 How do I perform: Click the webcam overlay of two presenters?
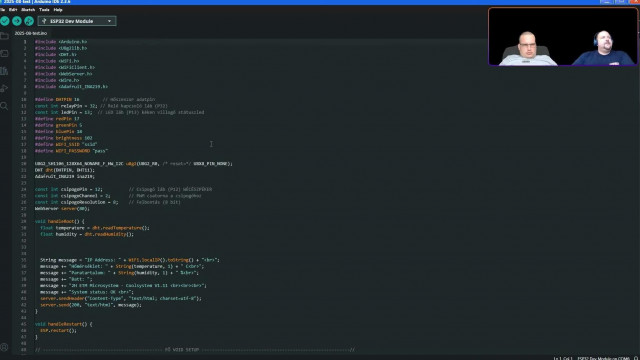point(563,37)
